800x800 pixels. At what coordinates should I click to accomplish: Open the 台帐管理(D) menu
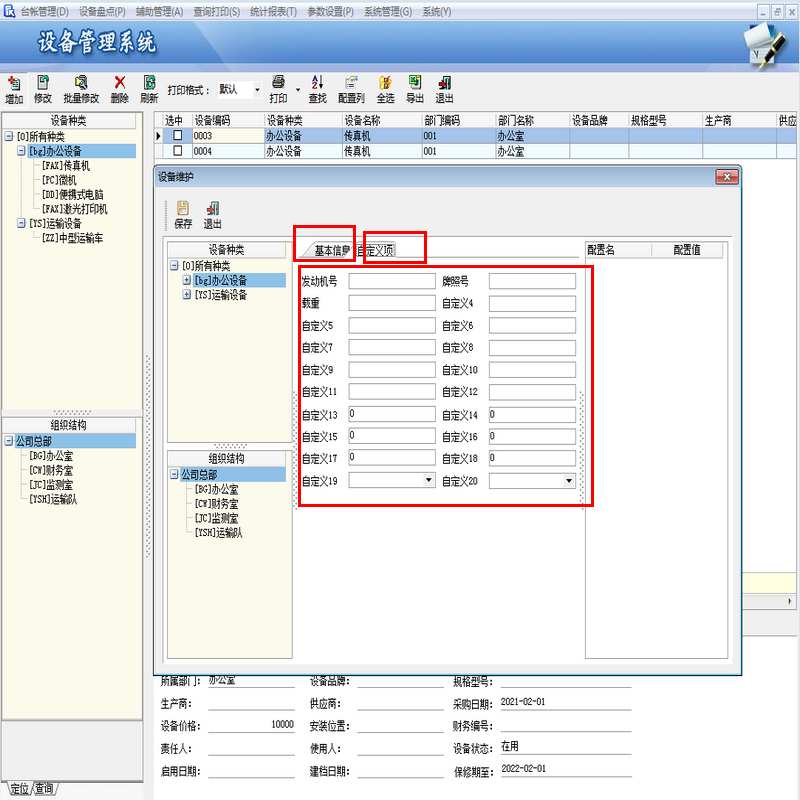click(44, 11)
